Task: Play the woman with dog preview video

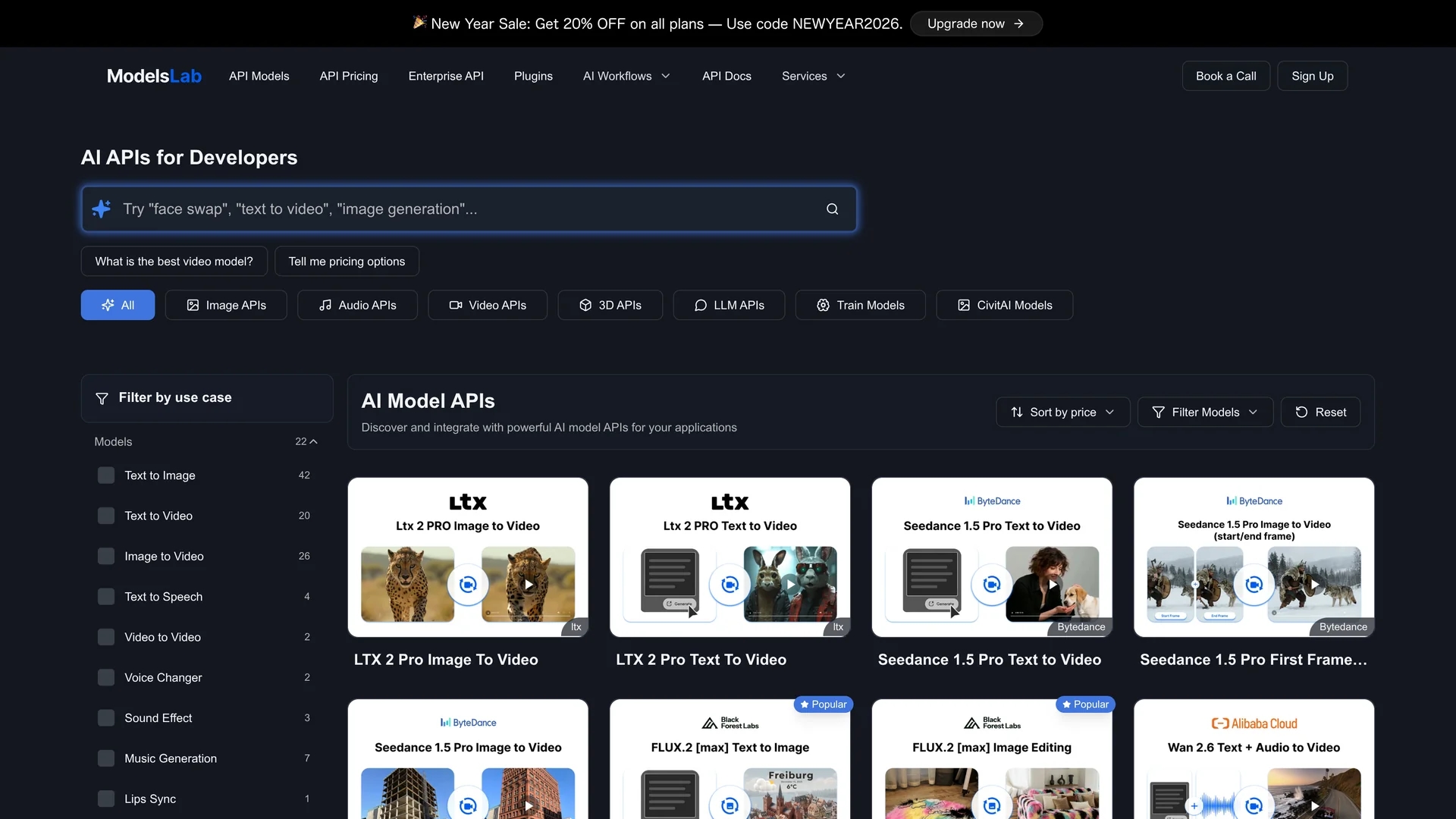Action: tap(1053, 584)
